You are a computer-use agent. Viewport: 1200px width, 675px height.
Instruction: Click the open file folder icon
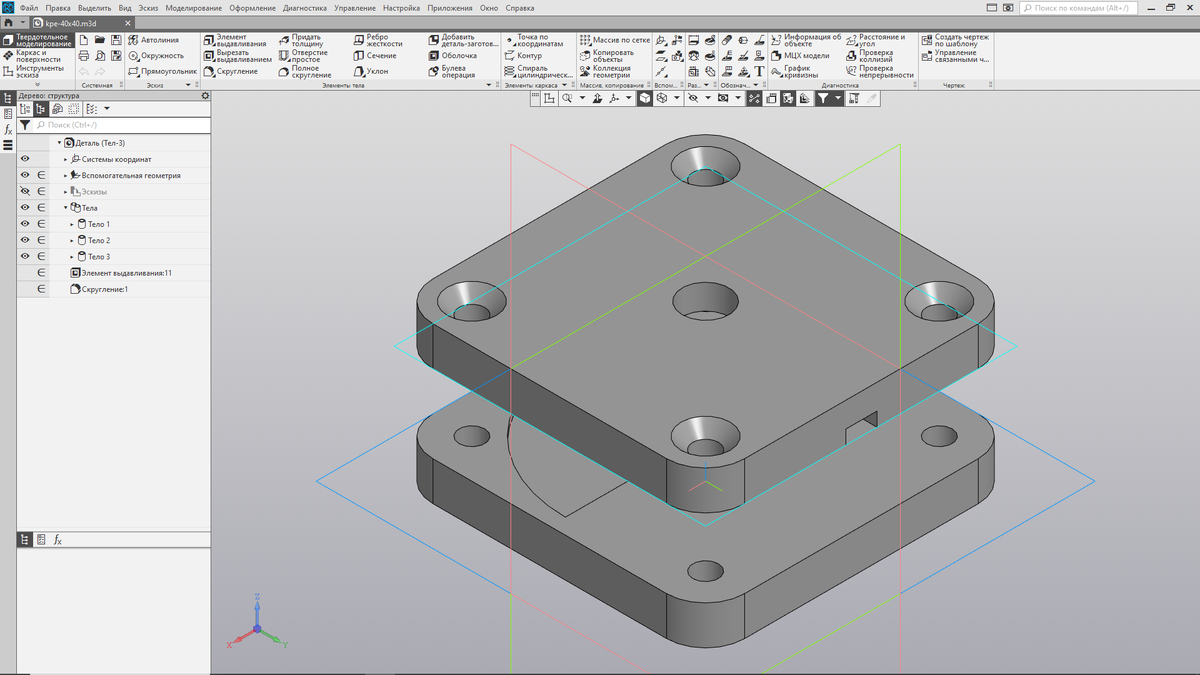(100, 40)
